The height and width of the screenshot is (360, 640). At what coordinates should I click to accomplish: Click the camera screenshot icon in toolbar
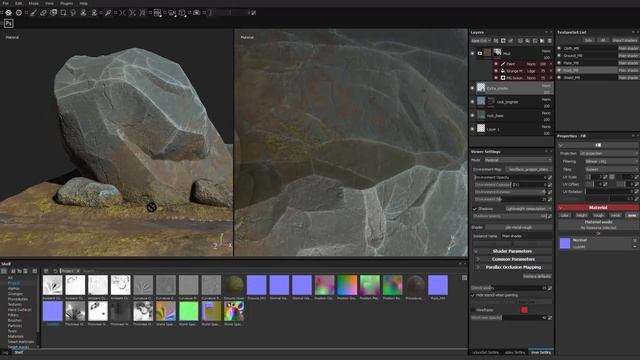point(196,13)
